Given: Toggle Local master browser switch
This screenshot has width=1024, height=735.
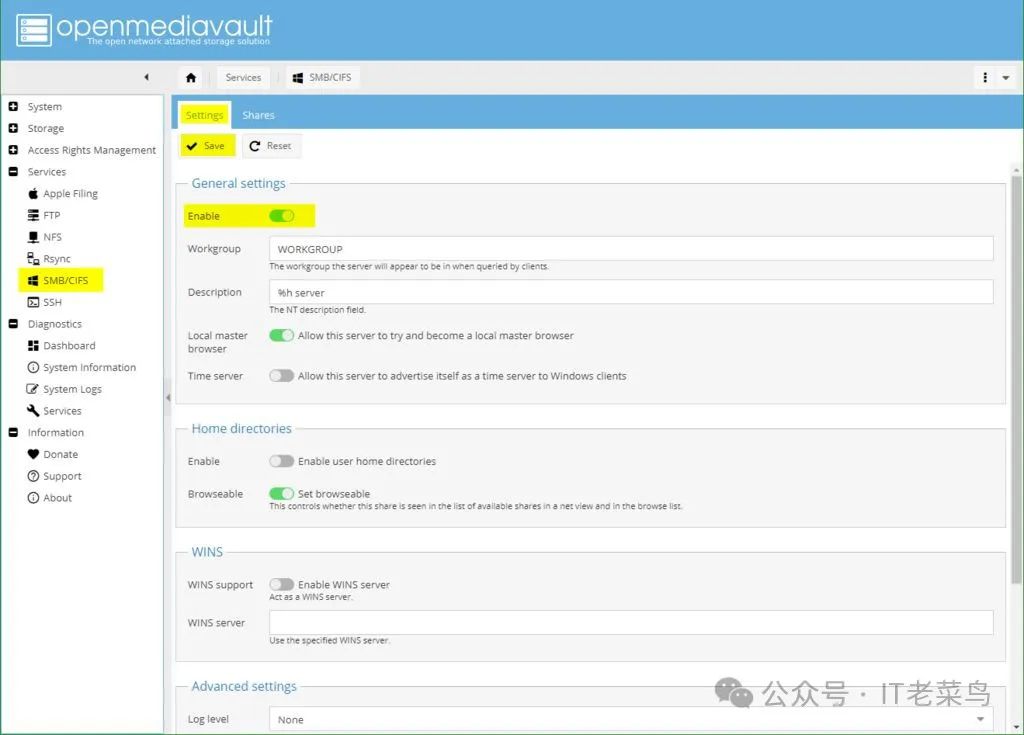Looking at the screenshot, I should click(x=281, y=335).
